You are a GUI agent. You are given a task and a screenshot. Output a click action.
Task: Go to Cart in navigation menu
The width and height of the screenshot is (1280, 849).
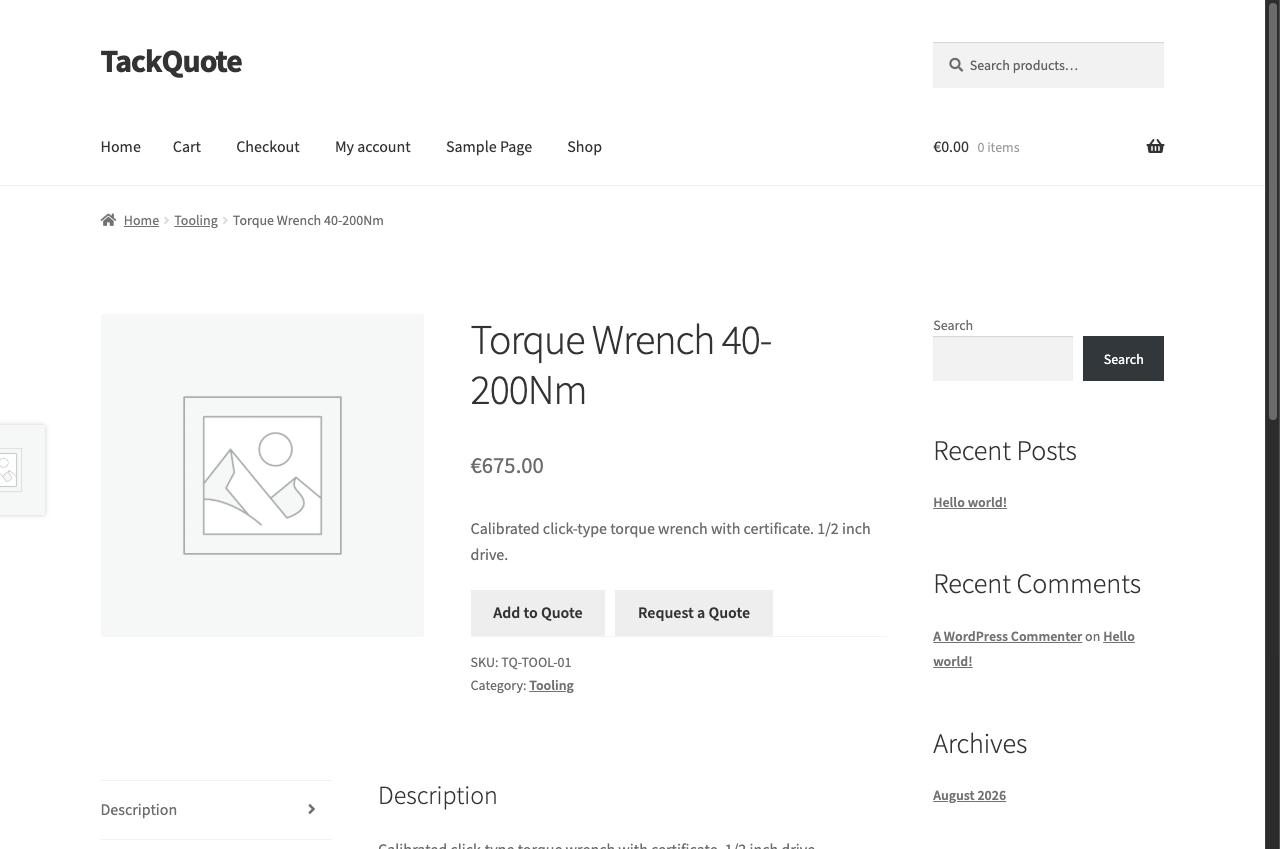coord(187,147)
